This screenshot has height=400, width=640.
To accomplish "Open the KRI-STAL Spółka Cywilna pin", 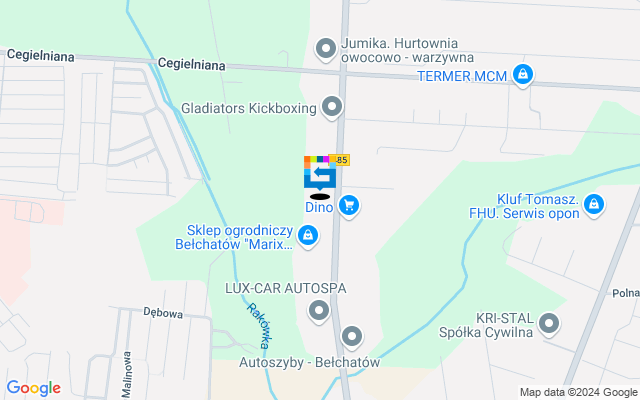I will [x=549, y=324].
